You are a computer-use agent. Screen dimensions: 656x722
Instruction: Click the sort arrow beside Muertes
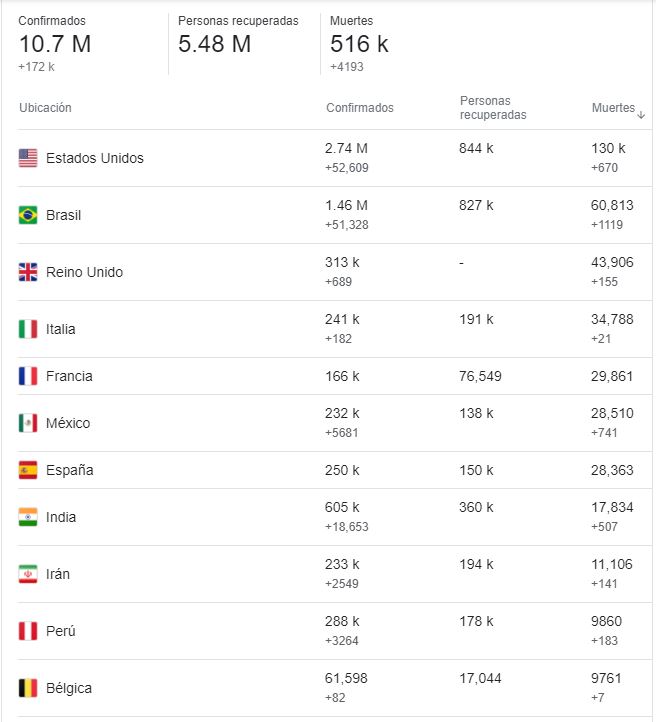point(641,115)
